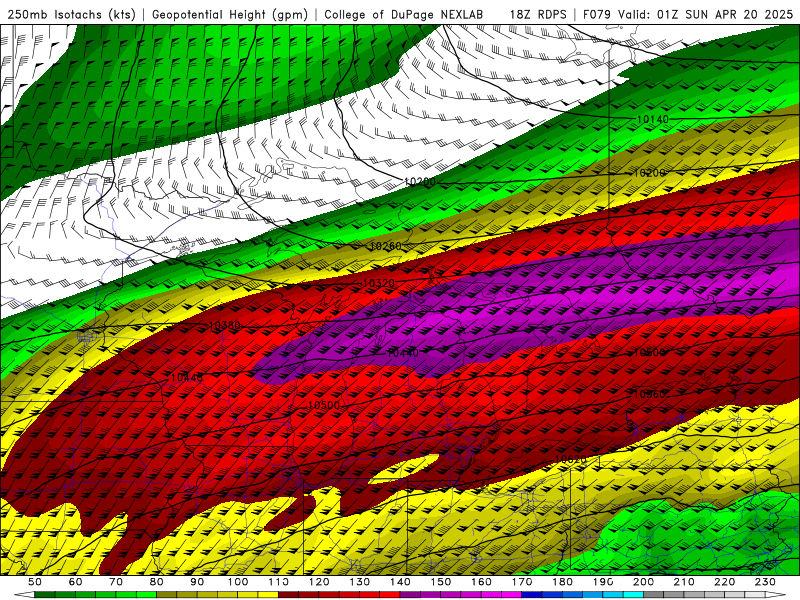Click the '90' value on the color scale
The image size is (800, 600).
click(x=197, y=582)
